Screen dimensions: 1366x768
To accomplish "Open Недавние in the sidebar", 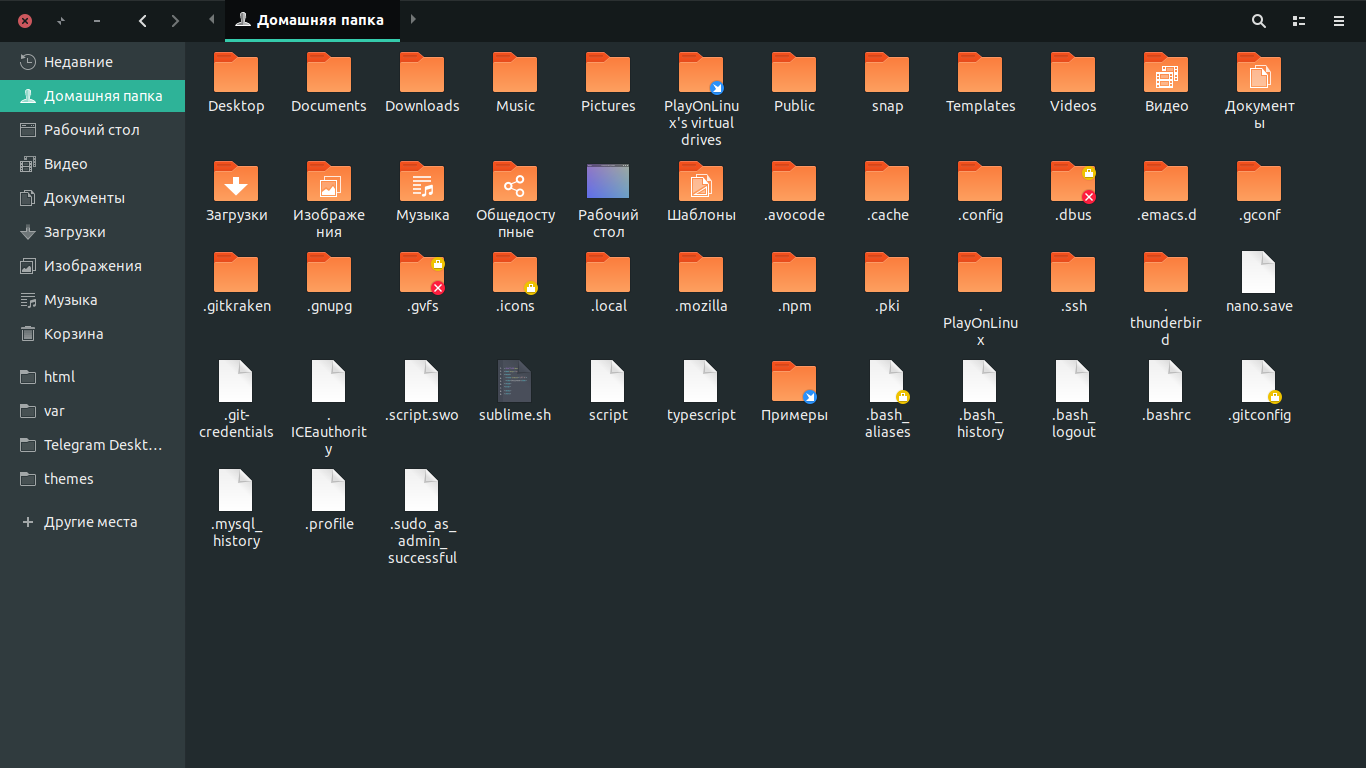I will [92, 62].
